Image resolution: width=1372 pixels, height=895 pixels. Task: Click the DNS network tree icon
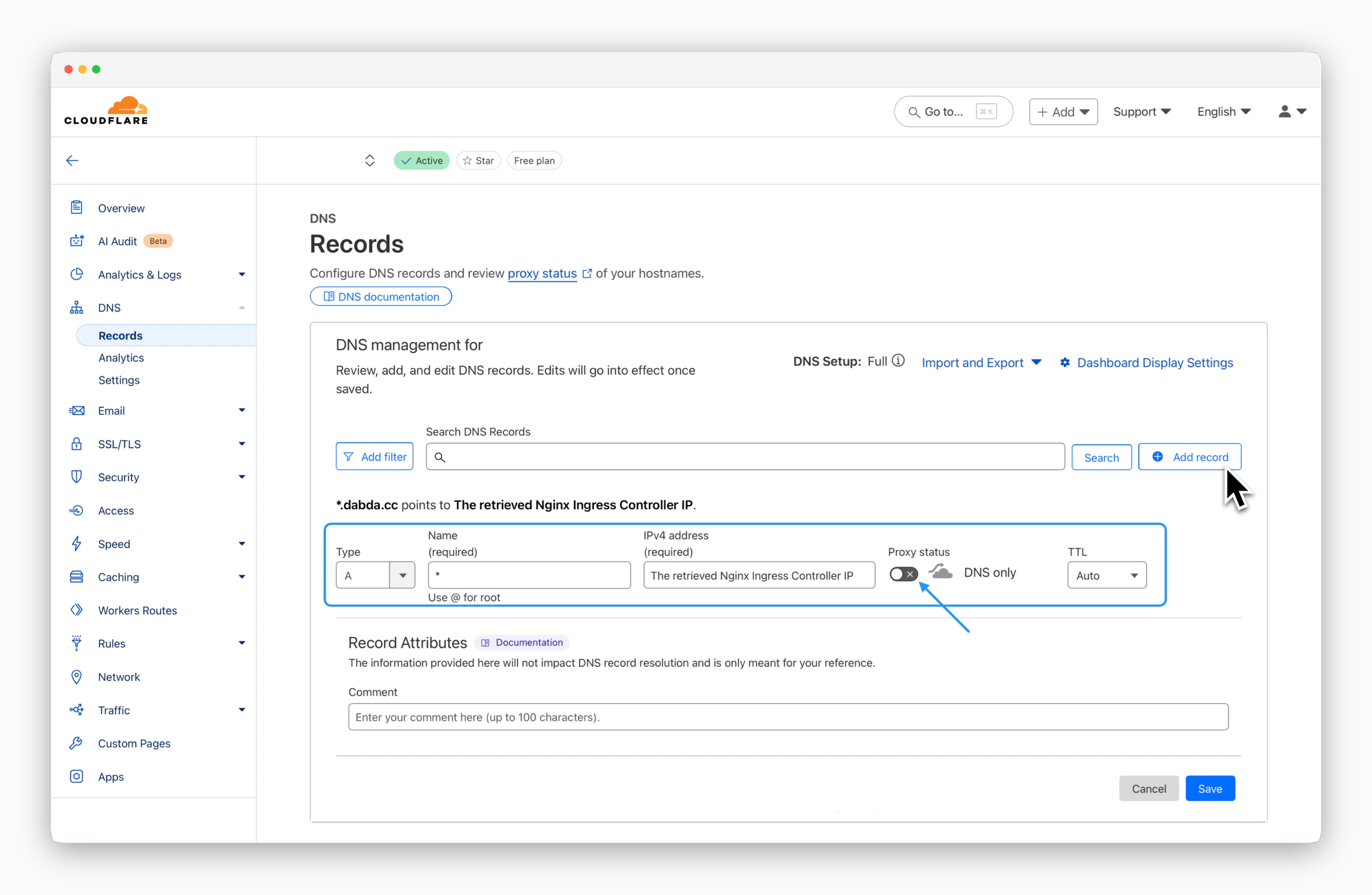(x=77, y=307)
